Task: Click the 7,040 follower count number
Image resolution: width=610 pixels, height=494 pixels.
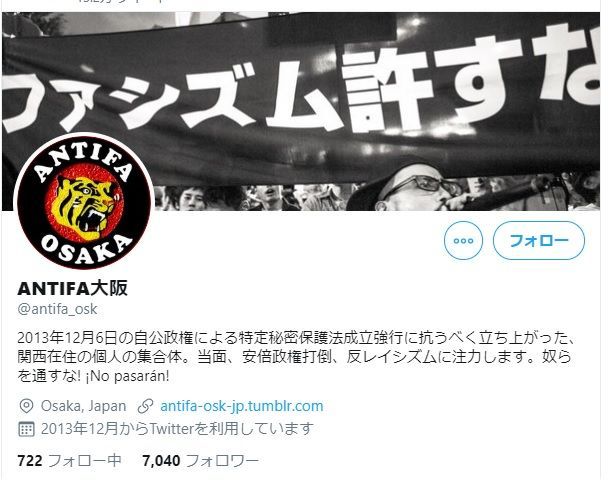Action: pyautogui.click(x=161, y=461)
